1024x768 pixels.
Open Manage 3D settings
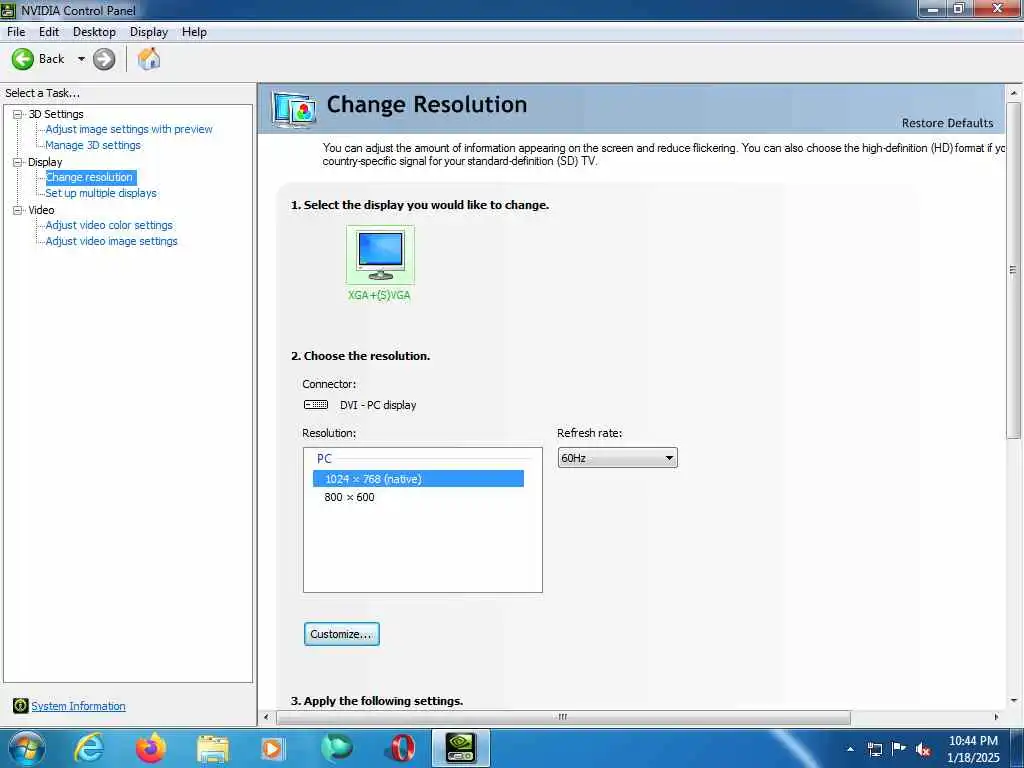click(93, 145)
